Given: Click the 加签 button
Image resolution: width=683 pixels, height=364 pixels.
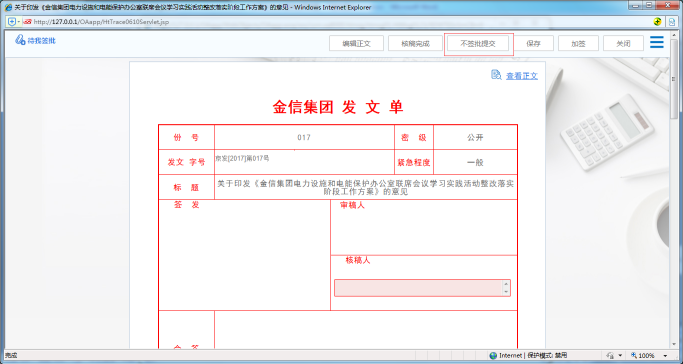Looking at the screenshot, I should pos(578,43).
